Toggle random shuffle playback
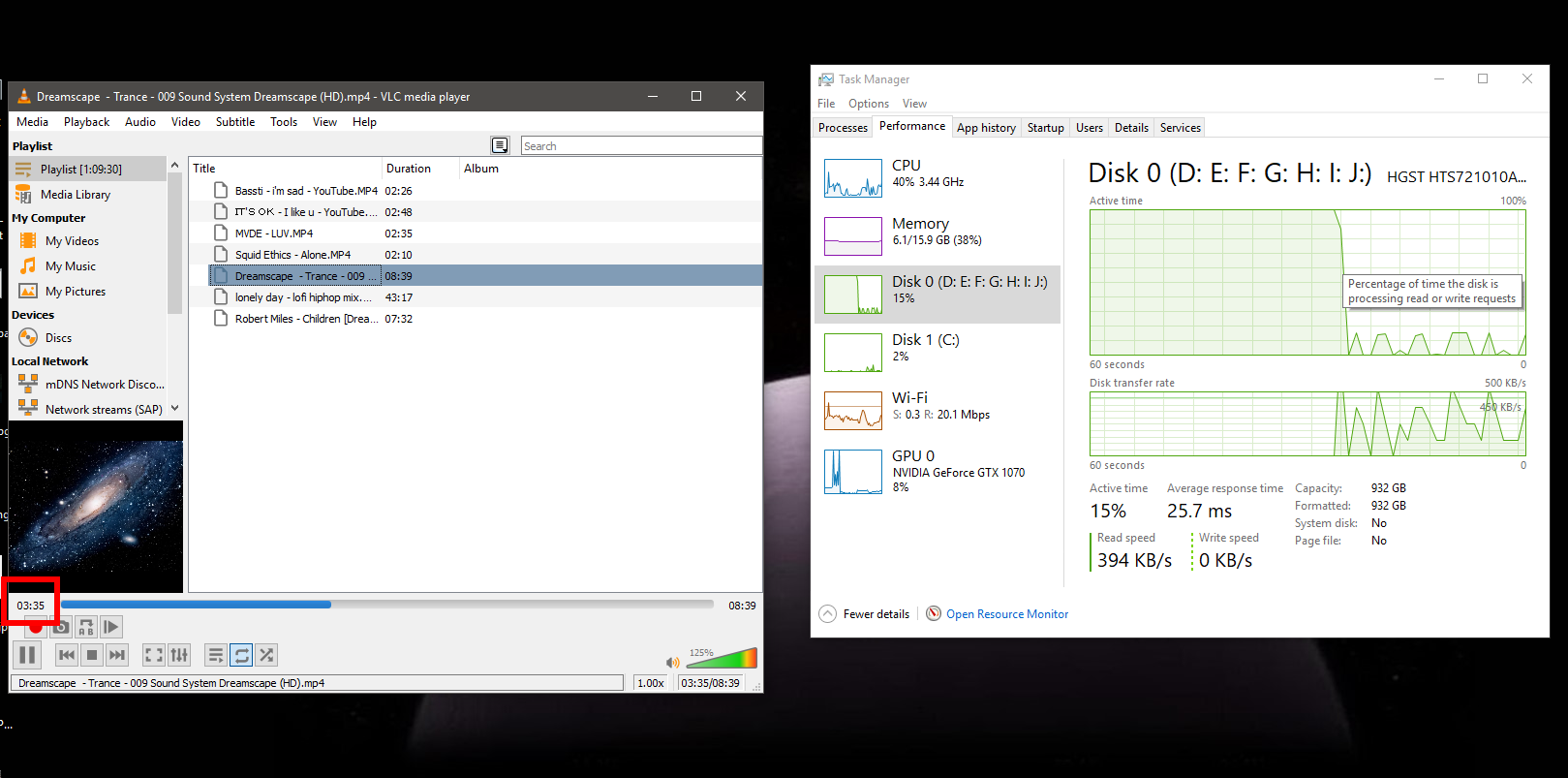 point(266,655)
